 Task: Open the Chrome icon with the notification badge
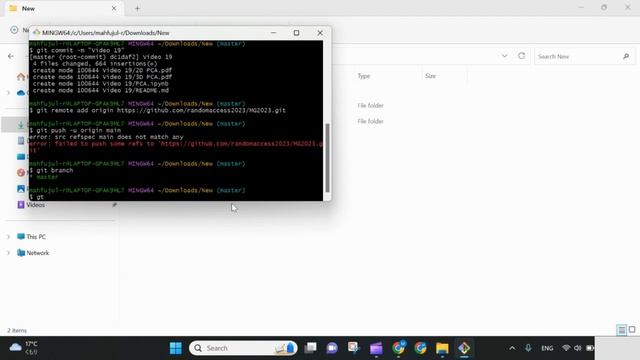click(x=398, y=348)
